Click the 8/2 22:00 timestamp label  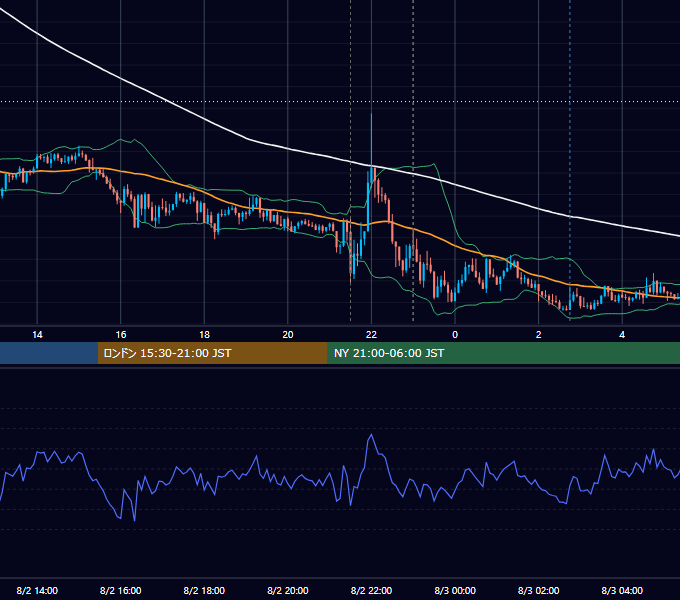(x=371, y=590)
